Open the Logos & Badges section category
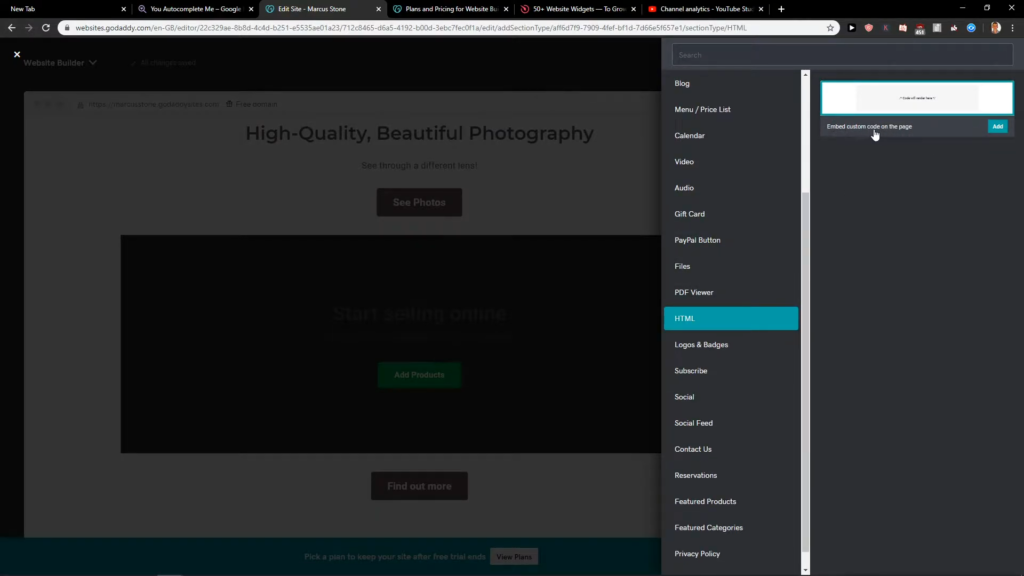This screenshot has width=1024, height=576. (701, 345)
